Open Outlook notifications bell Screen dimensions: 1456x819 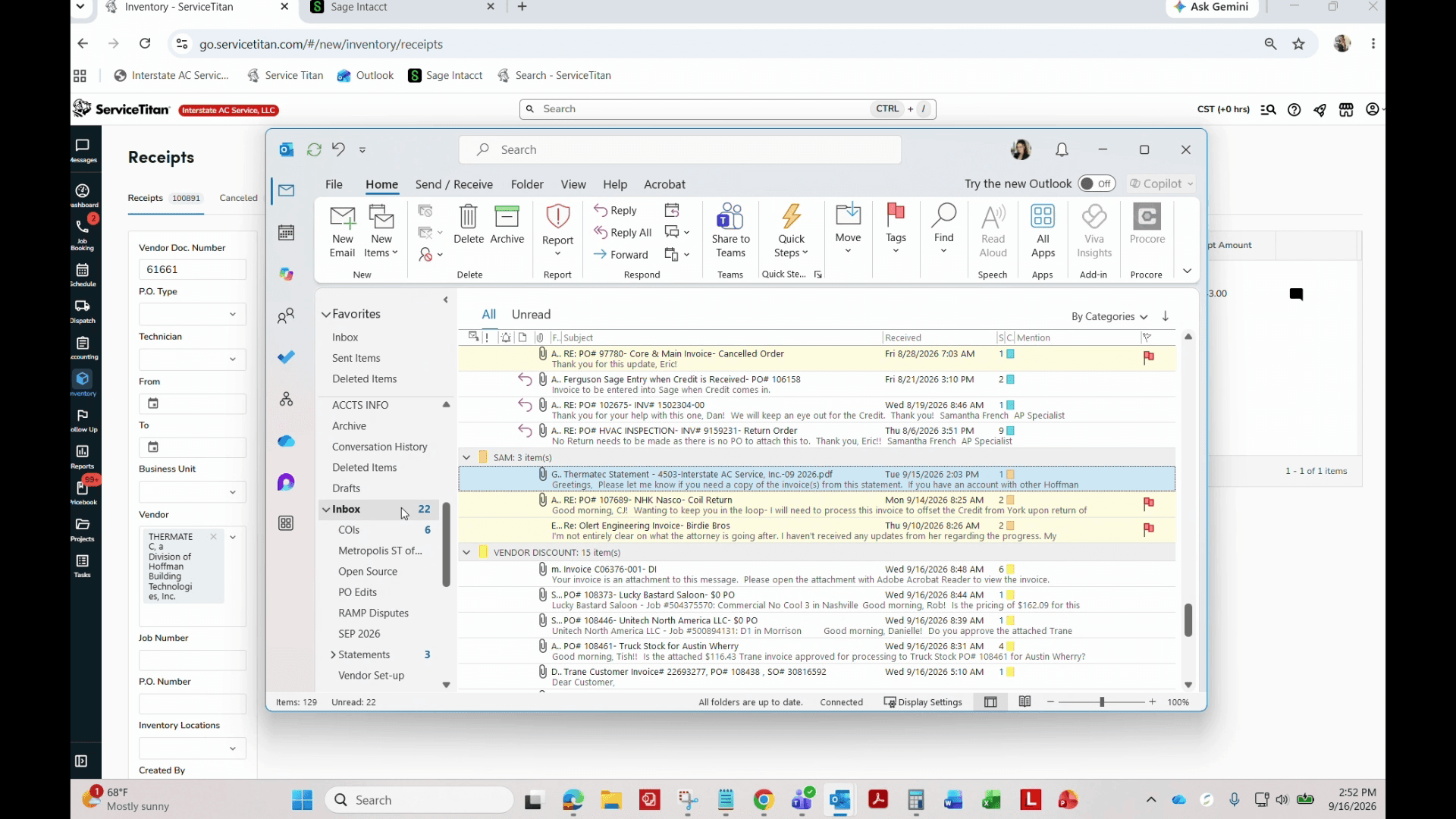1062,150
